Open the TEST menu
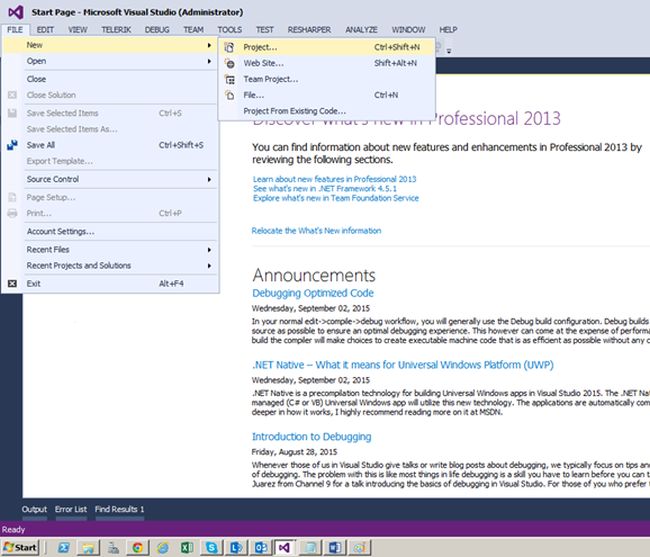 tap(264, 30)
